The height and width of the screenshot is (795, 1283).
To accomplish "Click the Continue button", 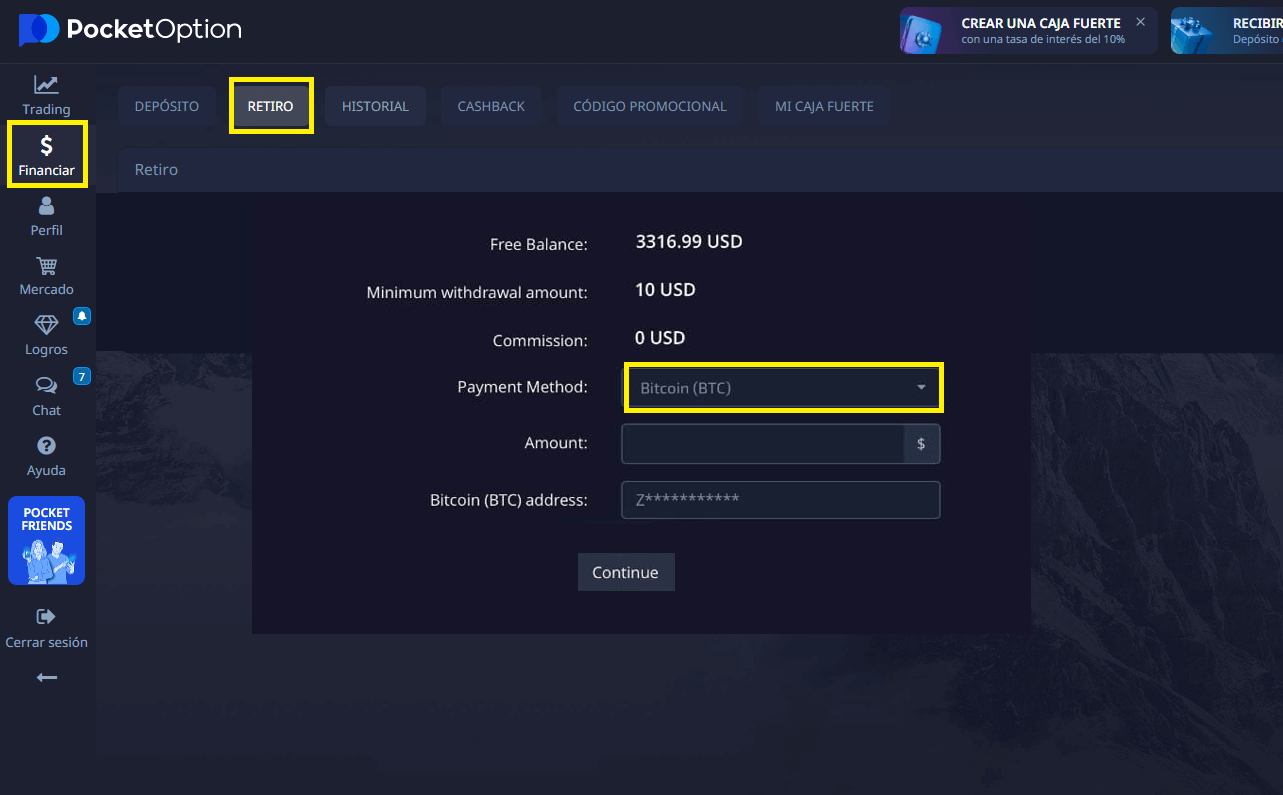I will [x=626, y=572].
